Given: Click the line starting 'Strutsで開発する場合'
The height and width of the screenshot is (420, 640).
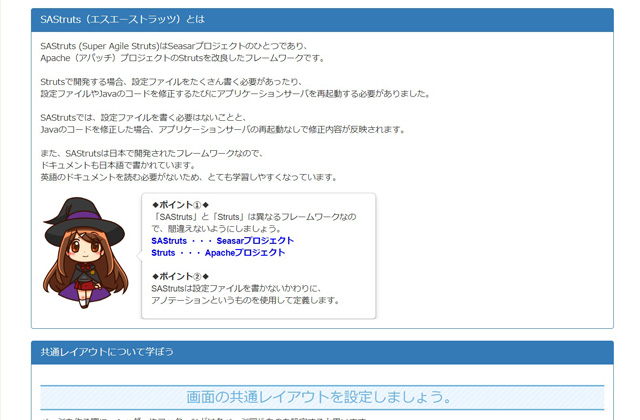Looking at the screenshot, I should point(171,82).
